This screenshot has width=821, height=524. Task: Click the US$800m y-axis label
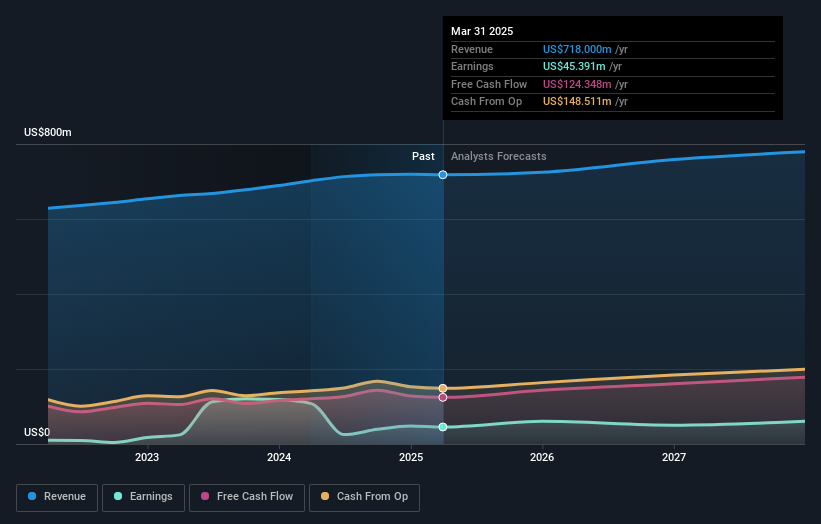point(48,132)
